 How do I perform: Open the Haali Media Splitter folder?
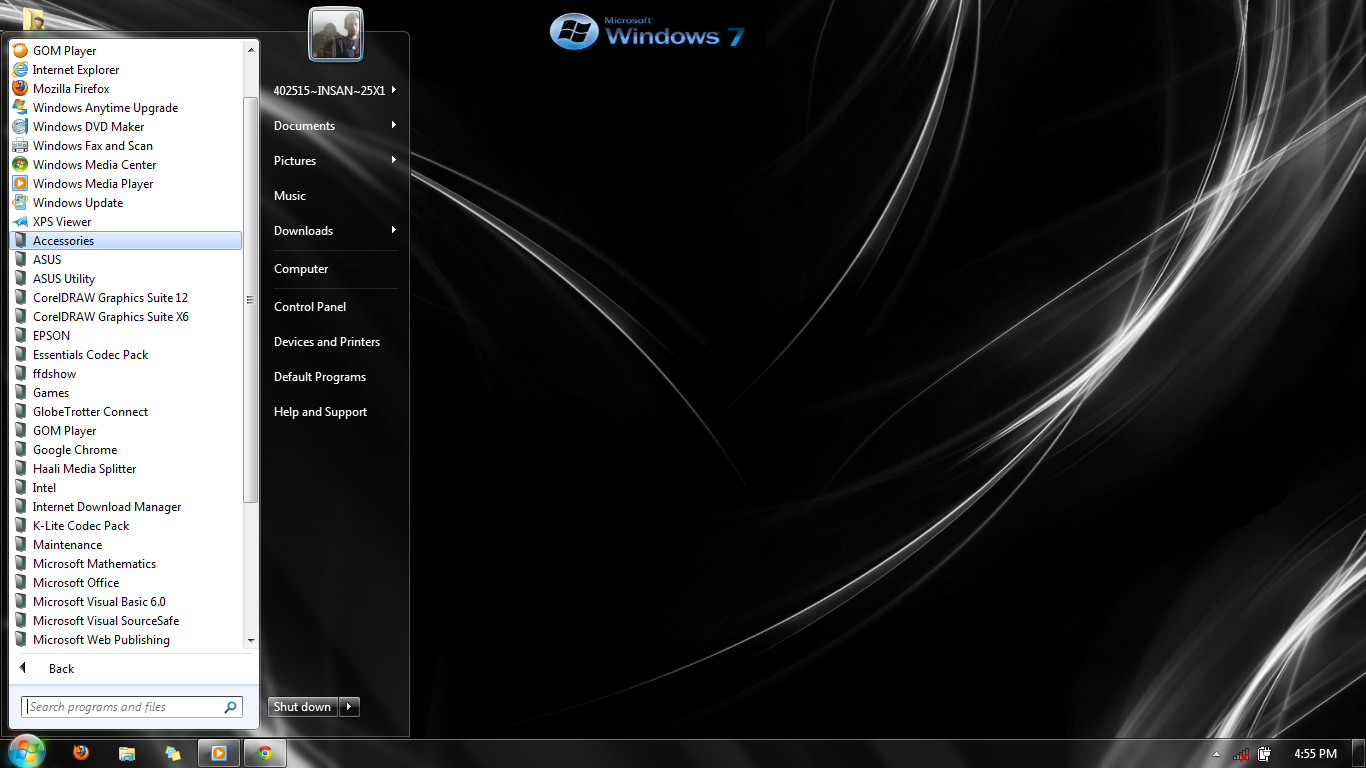[x=125, y=469]
